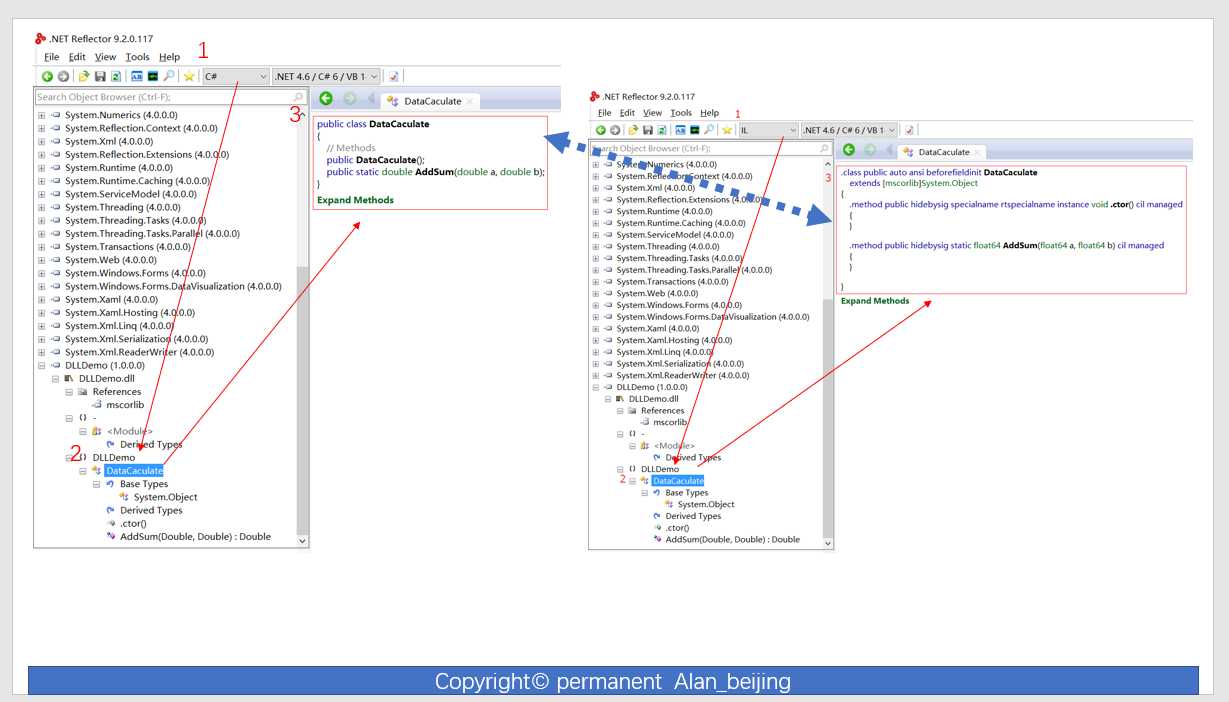
Task: Click AddSum method name in C# code
Action: coord(434,172)
